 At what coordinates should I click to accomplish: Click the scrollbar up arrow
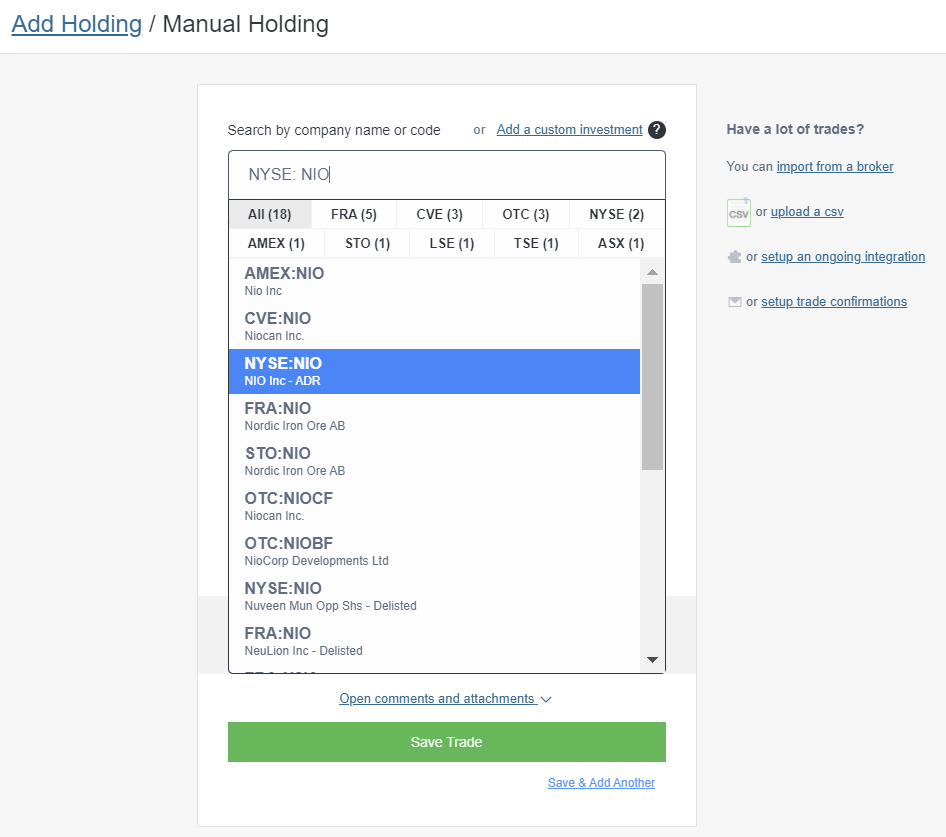(x=652, y=272)
